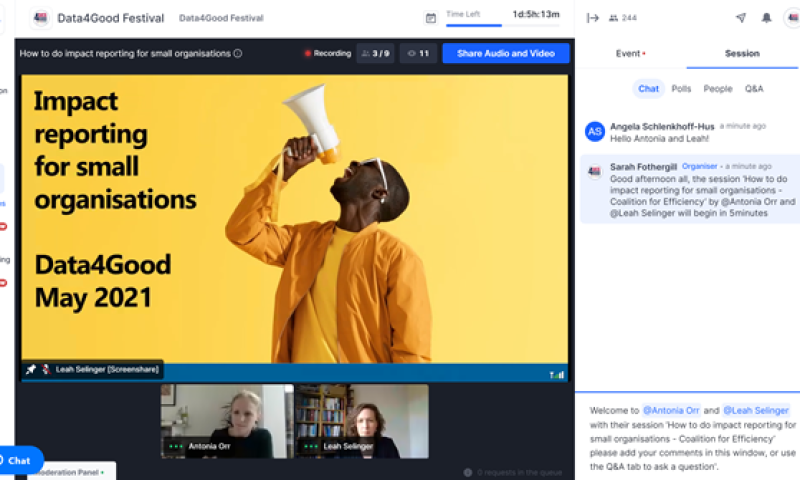
Task: Switch to the Q&A tab
Action: (x=753, y=89)
